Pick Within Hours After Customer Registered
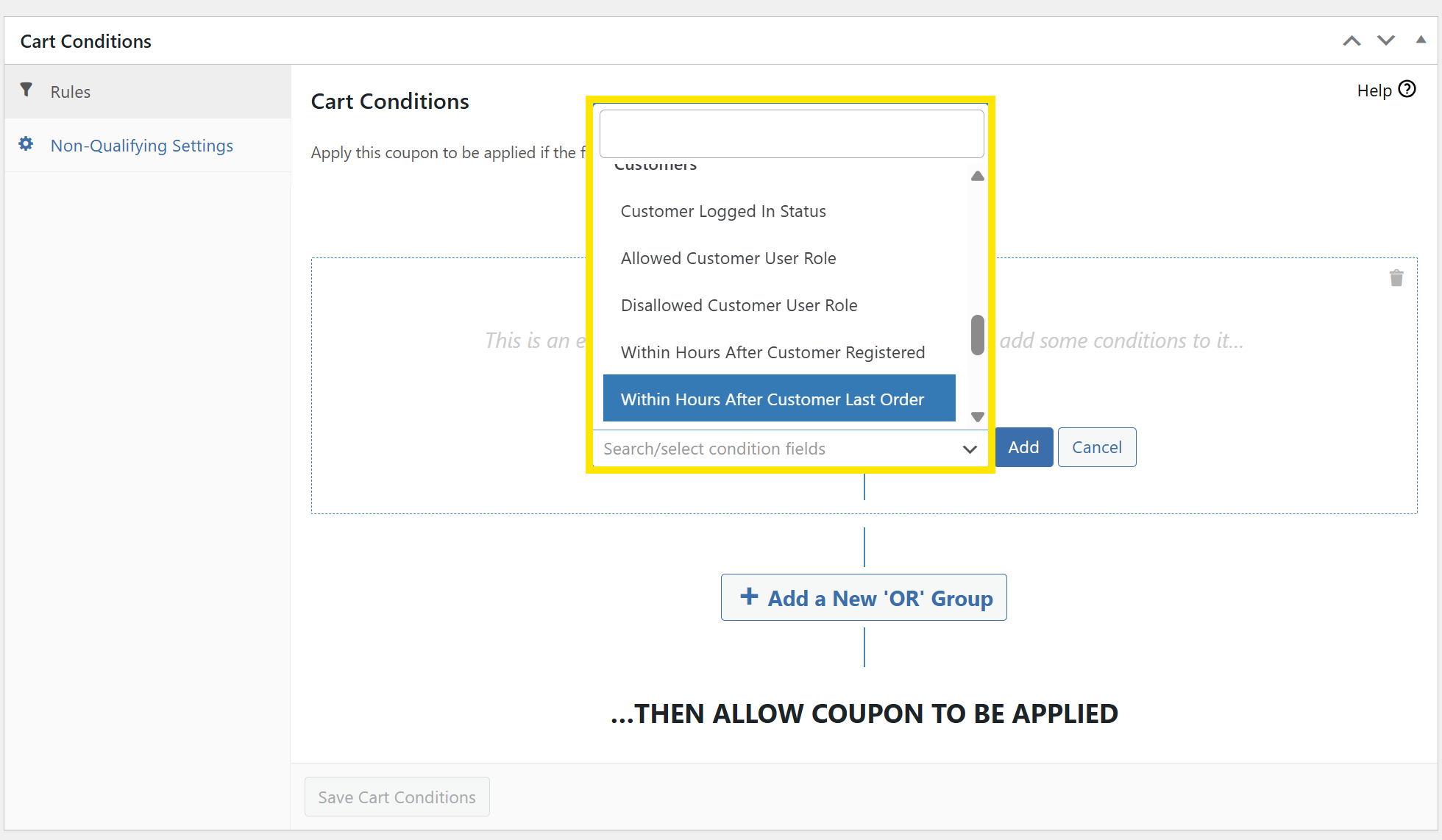Image resolution: width=1442 pixels, height=840 pixels. click(x=772, y=353)
